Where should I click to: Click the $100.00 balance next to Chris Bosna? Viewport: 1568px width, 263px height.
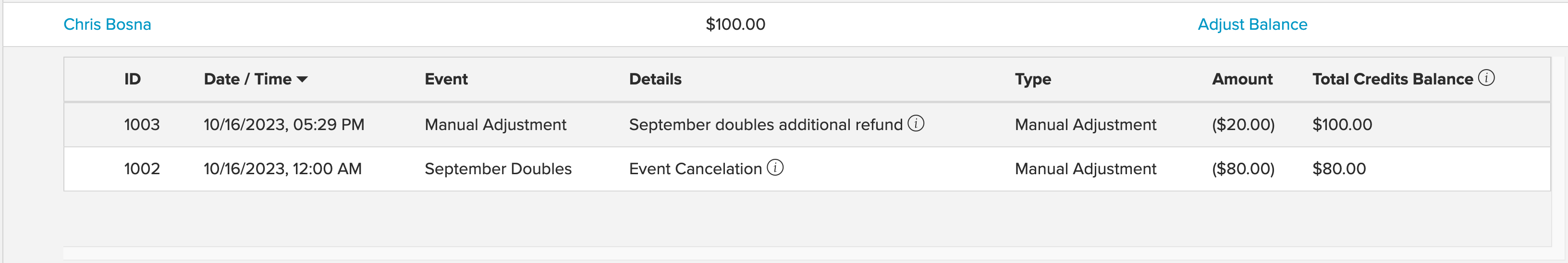click(735, 24)
